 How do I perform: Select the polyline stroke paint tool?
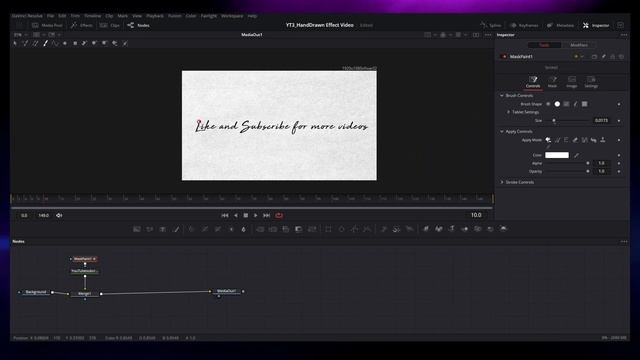pyautogui.click(x=55, y=43)
